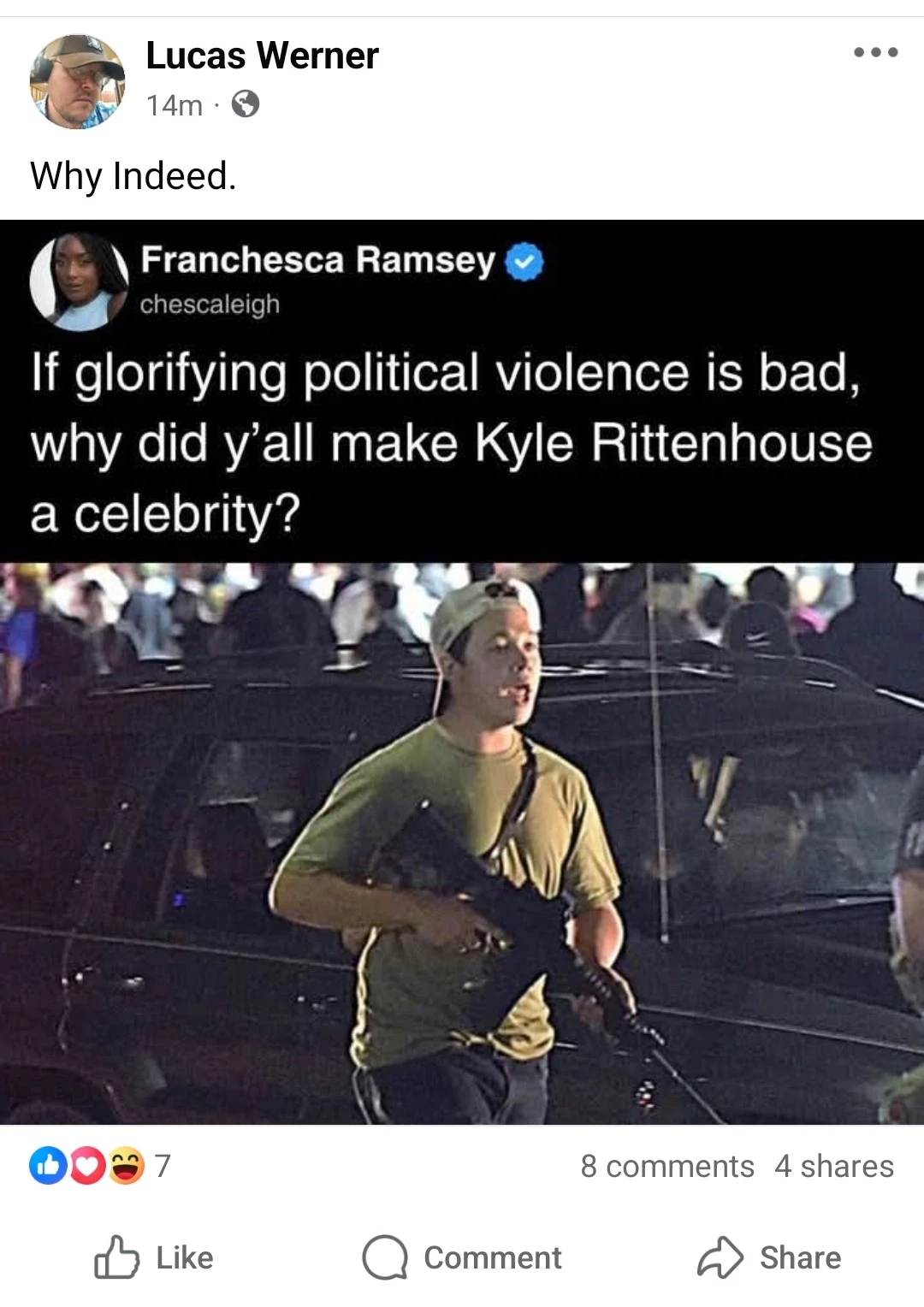This screenshot has width=924, height=1307.
Task: Tap the red heart reaction emoji
Action: click(86, 1165)
